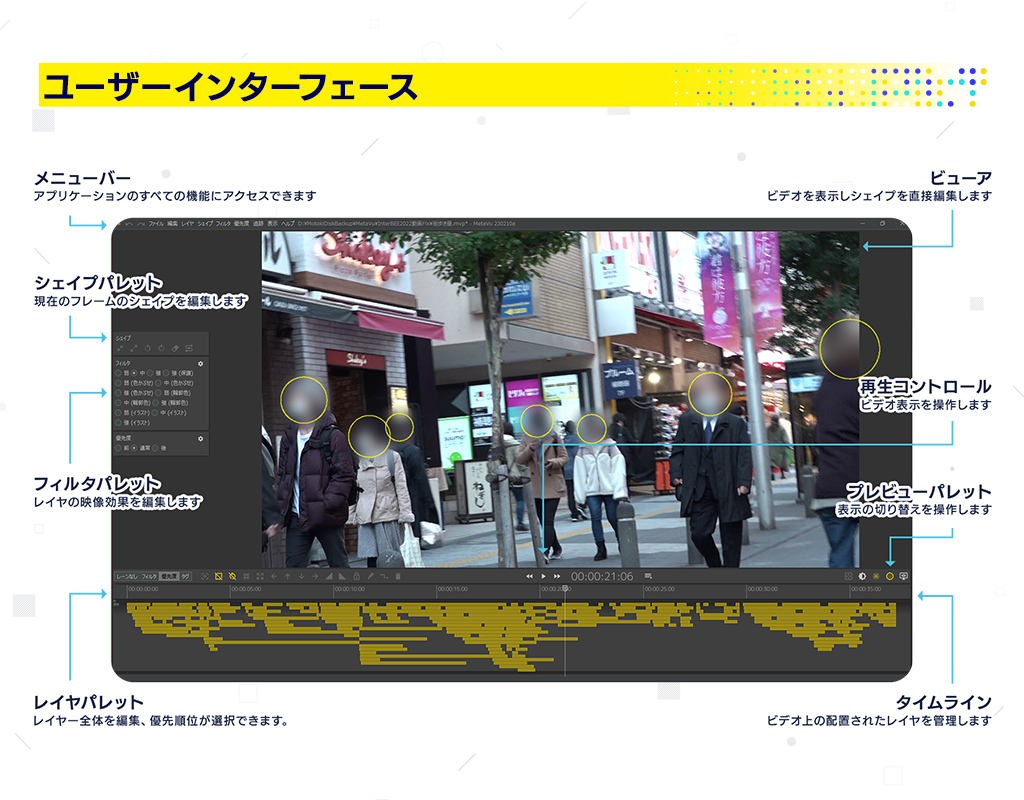The image size is (1024, 800).
Task: Open the フィルタ menu in the menu bar
Action: coord(223,224)
